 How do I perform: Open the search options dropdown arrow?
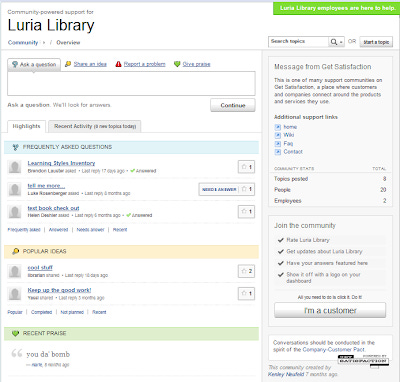[341, 42]
